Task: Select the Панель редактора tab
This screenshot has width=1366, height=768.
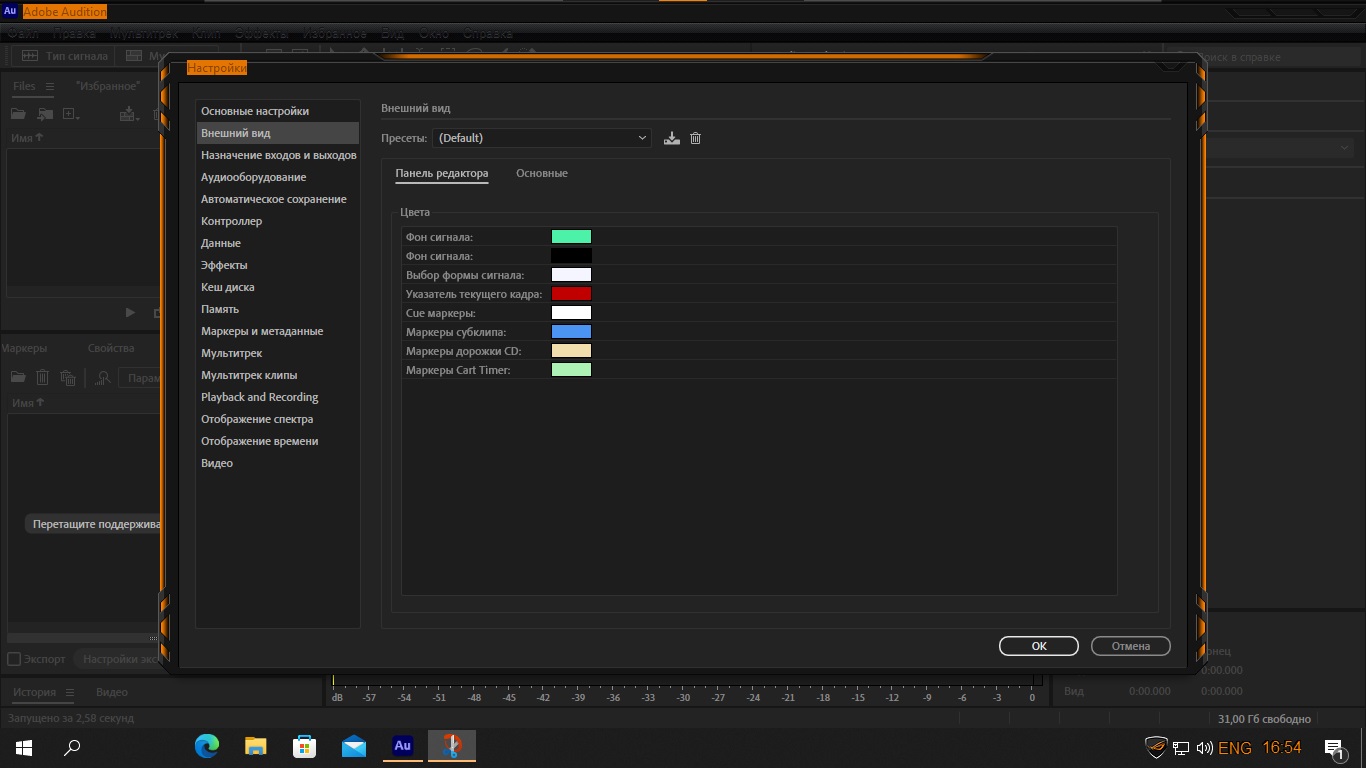Action: [442, 173]
